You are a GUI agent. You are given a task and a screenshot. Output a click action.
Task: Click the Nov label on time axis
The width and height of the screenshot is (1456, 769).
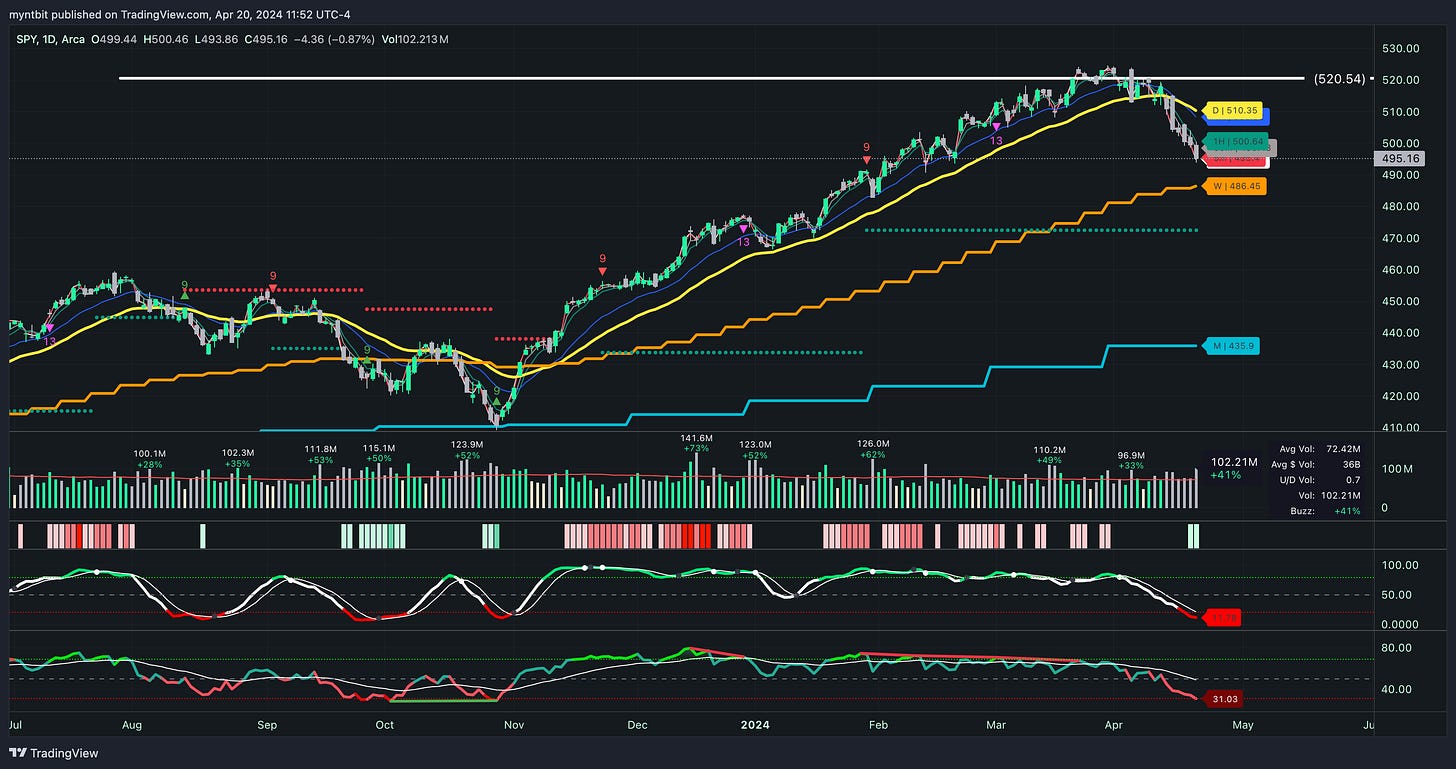pyautogui.click(x=515, y=723)
